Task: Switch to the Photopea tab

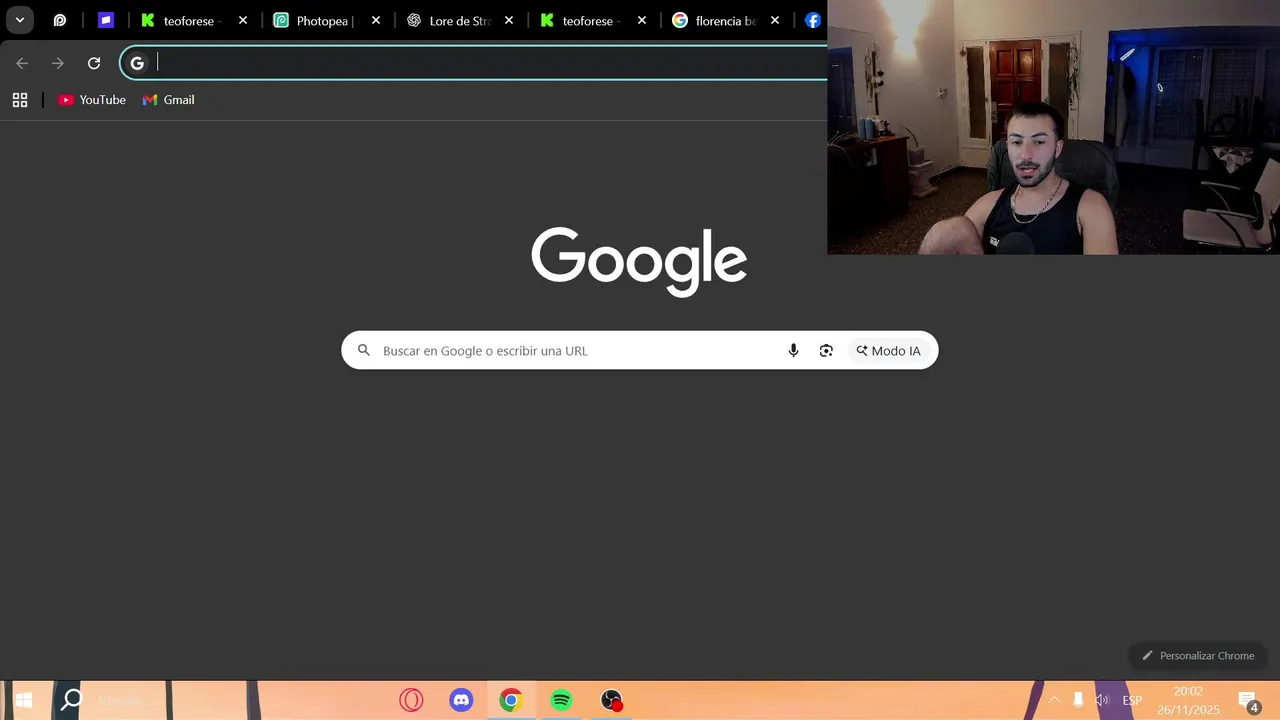Action: coord(326,21)
